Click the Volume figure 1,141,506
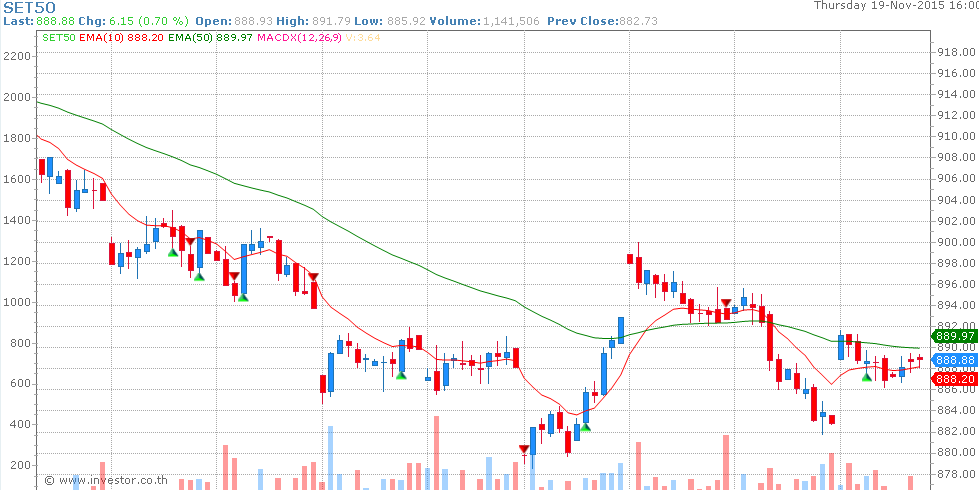The width and height of the screenshot is (979, 490). pyautogui.click(x=511, y=21)
